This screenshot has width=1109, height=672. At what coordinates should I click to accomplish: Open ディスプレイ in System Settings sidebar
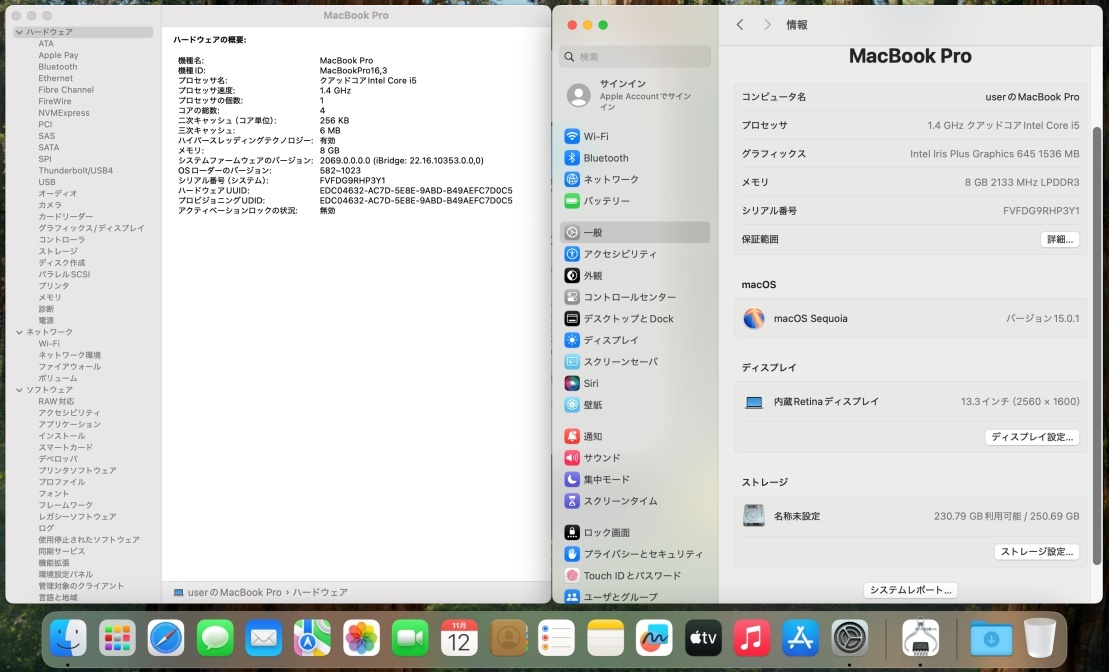(x=634, y=340)
